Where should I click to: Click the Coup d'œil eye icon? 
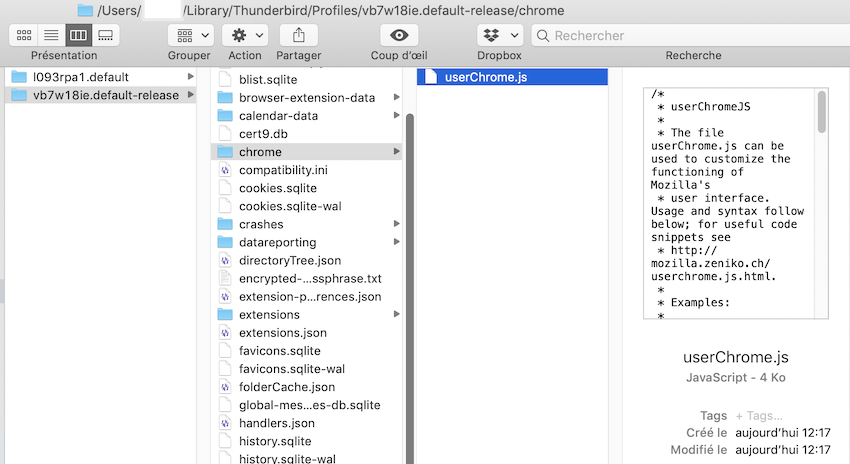pyautogui.click(x=399, y=35)
